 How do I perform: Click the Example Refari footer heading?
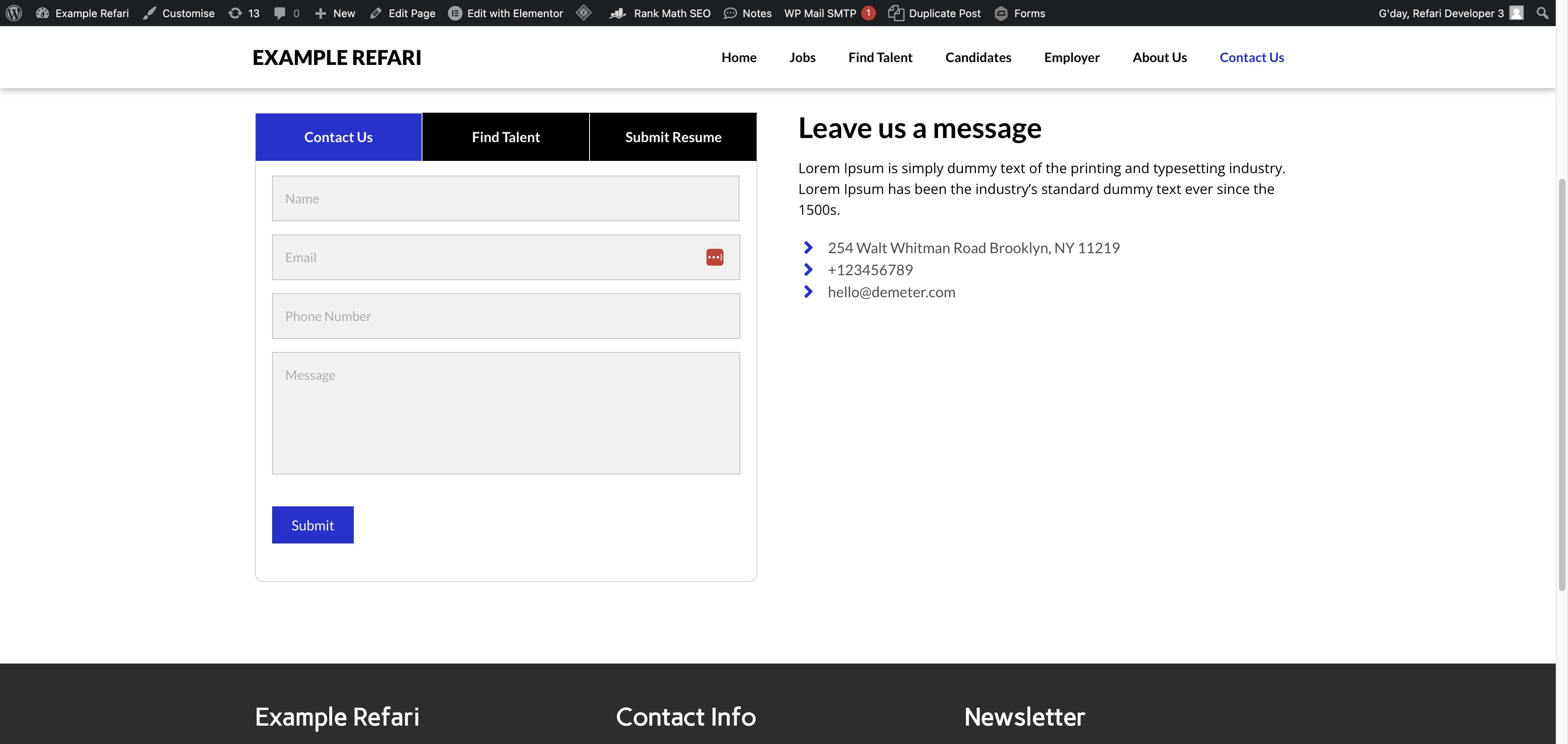pos(337,717)
